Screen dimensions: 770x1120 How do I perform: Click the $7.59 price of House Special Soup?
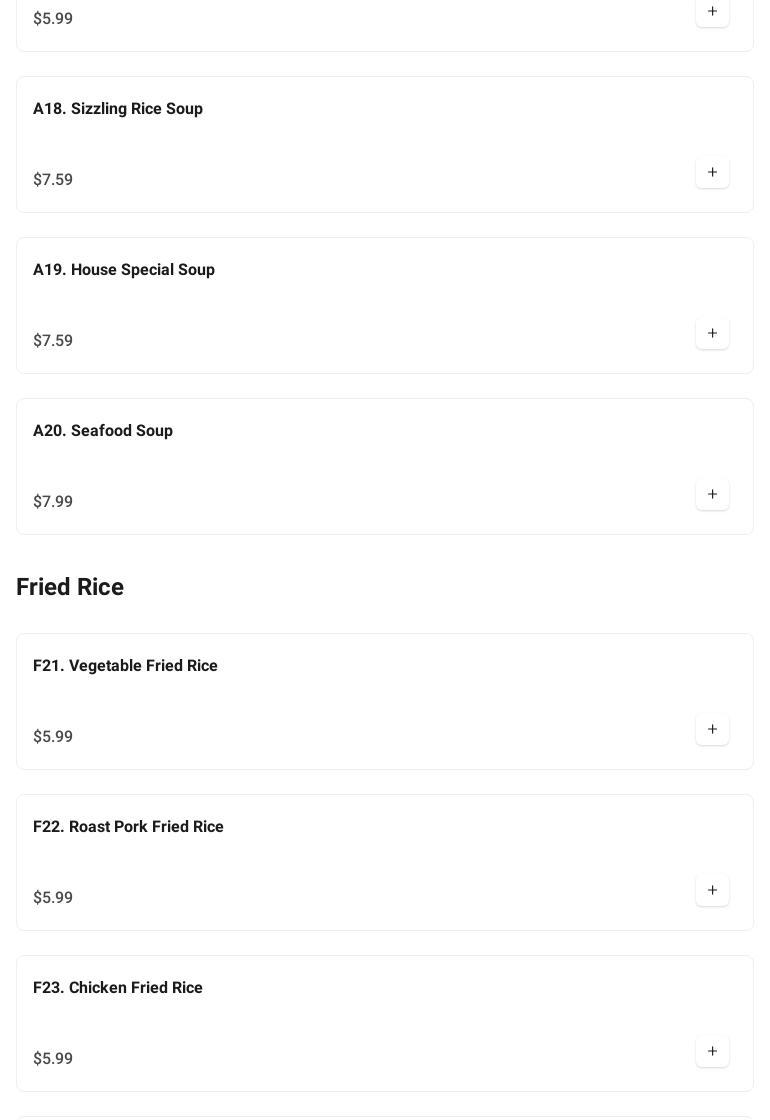[x=53, y=340]
